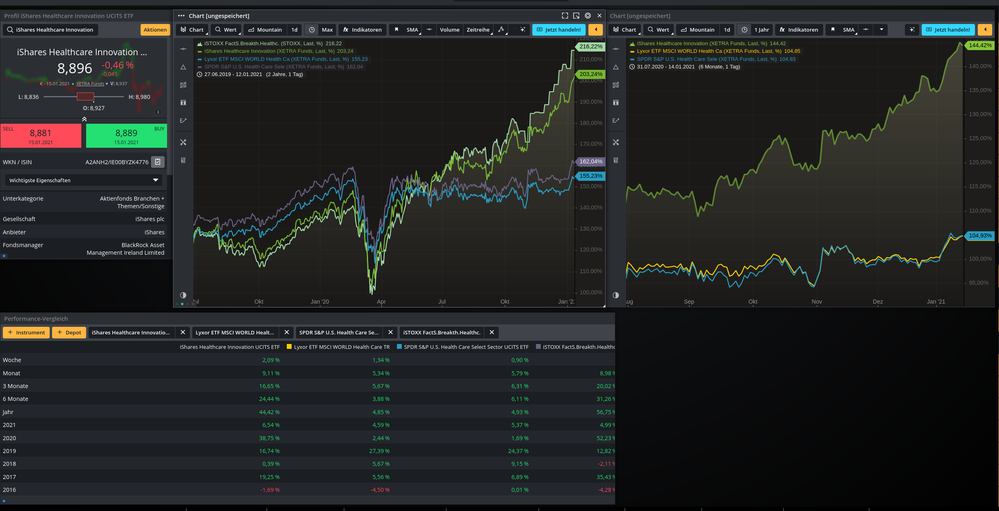Select iSTOXX FactS.Breakth.Healthc. comparison tab
This screenshot has width=999, height=511.
(442, 333)
